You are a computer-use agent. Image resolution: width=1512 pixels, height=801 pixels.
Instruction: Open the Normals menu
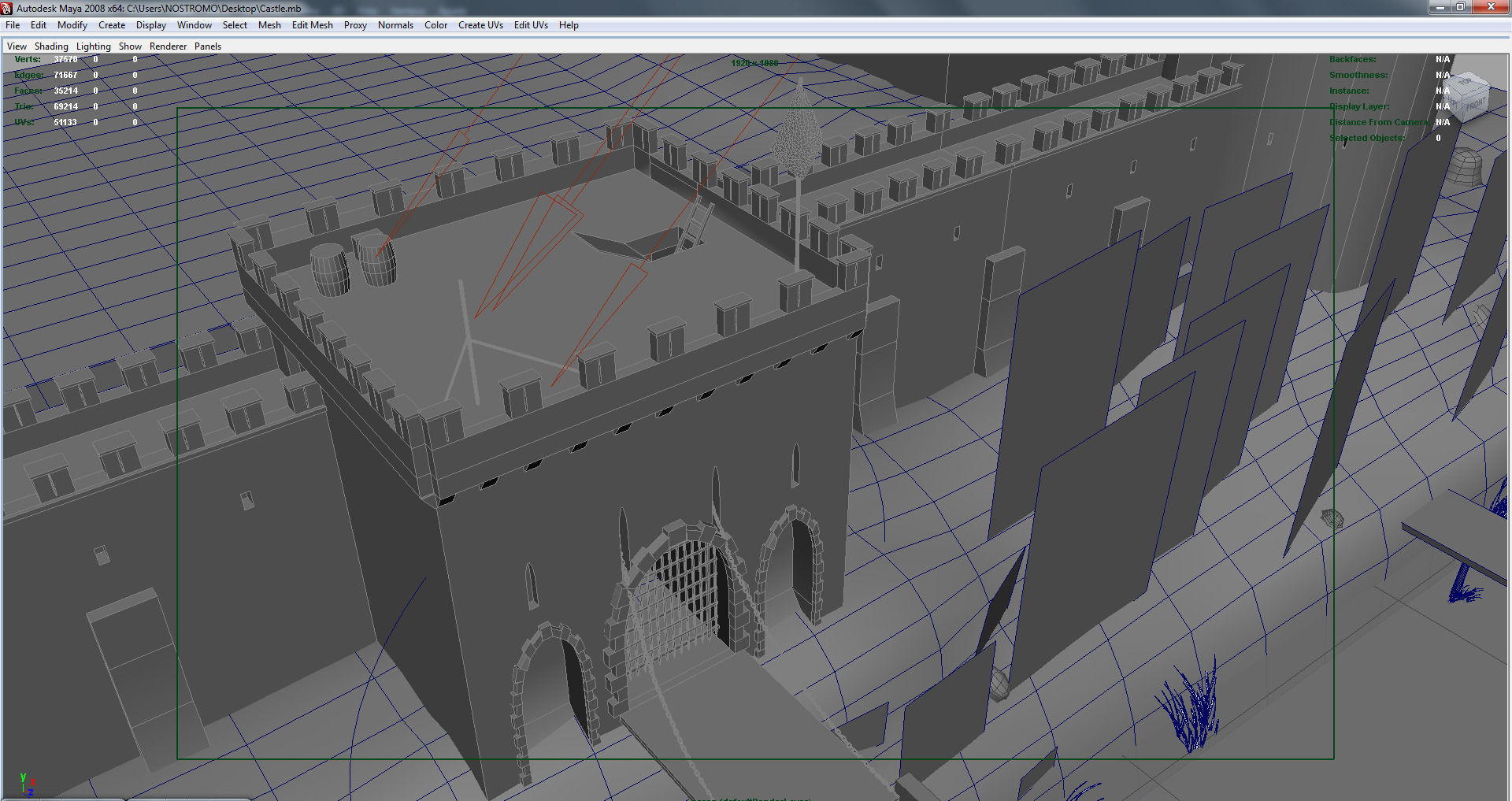click(x=395, y=25)
